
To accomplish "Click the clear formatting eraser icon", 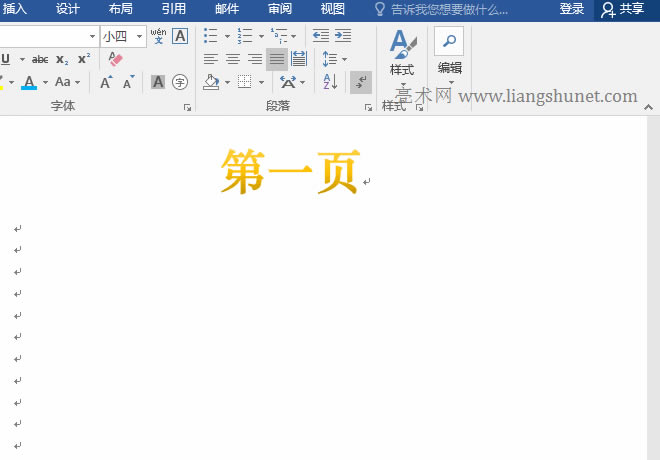I will coord(115,59).
